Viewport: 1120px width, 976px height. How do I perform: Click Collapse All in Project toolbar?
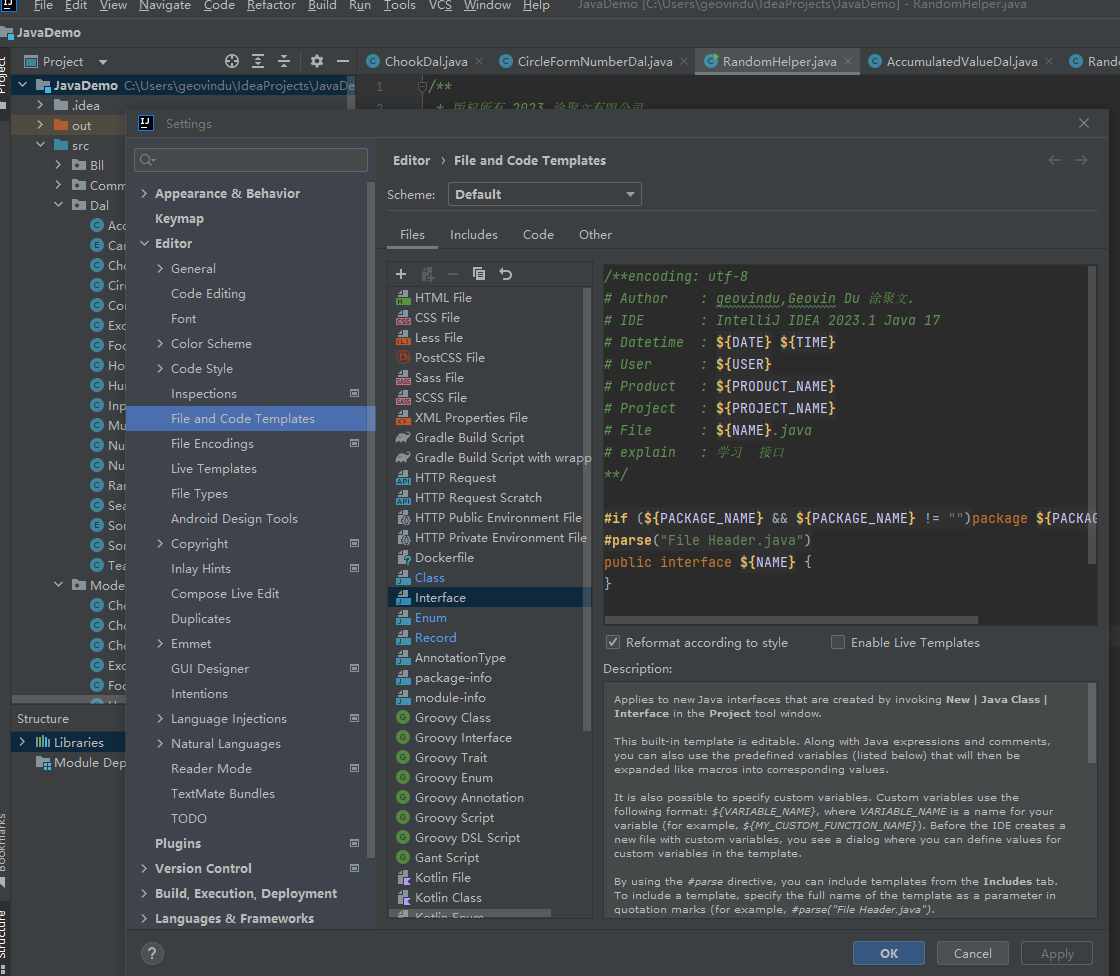pyautogui.click(x=284, y=61)
